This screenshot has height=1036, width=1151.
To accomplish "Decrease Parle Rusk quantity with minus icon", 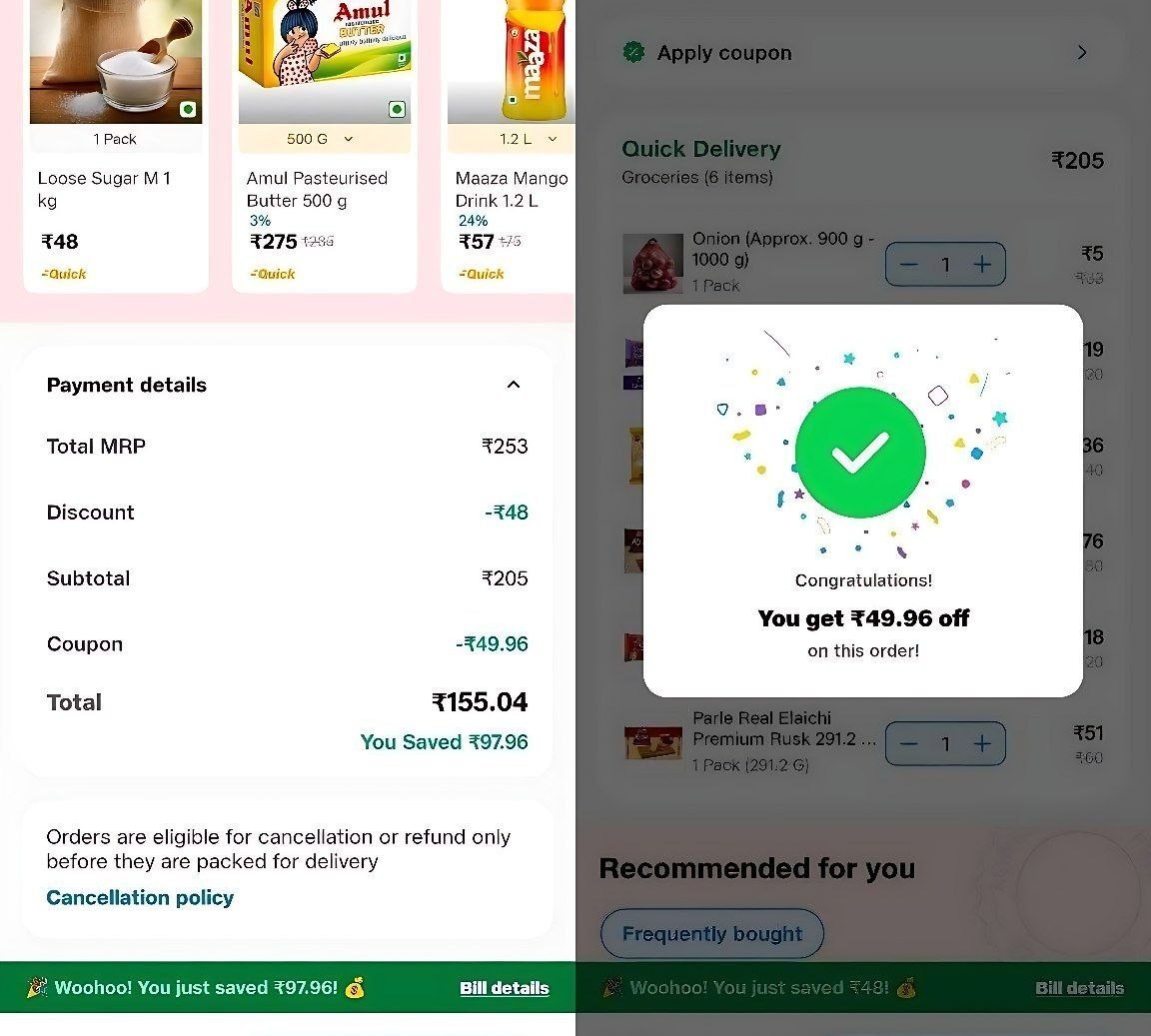I will tap(909, 743).
